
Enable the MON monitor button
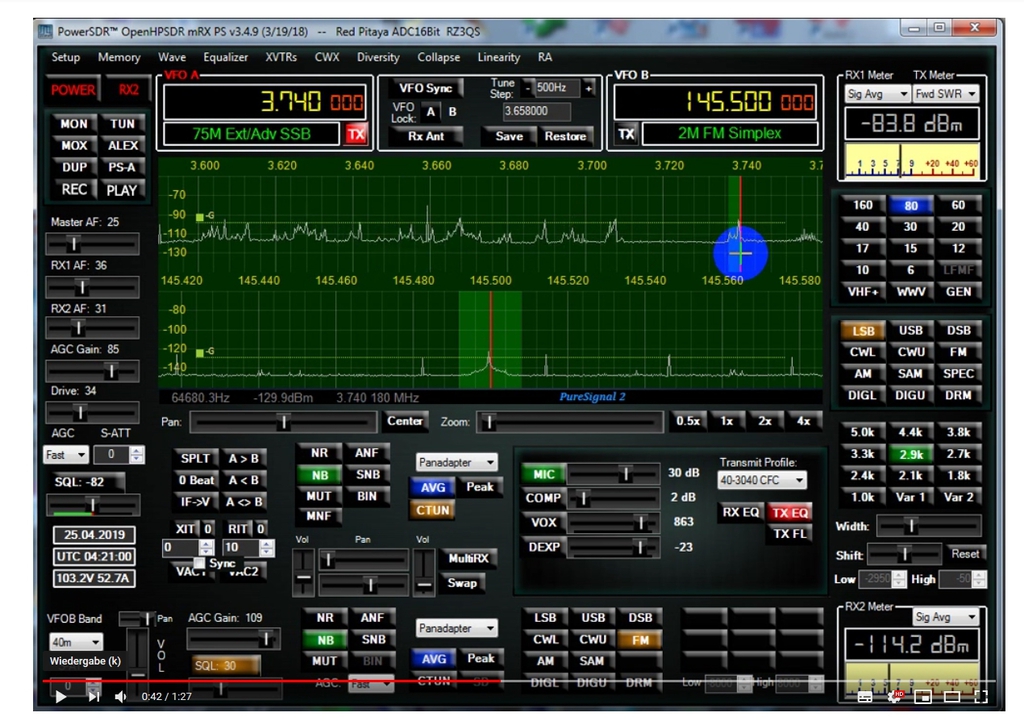pos(74,123)
